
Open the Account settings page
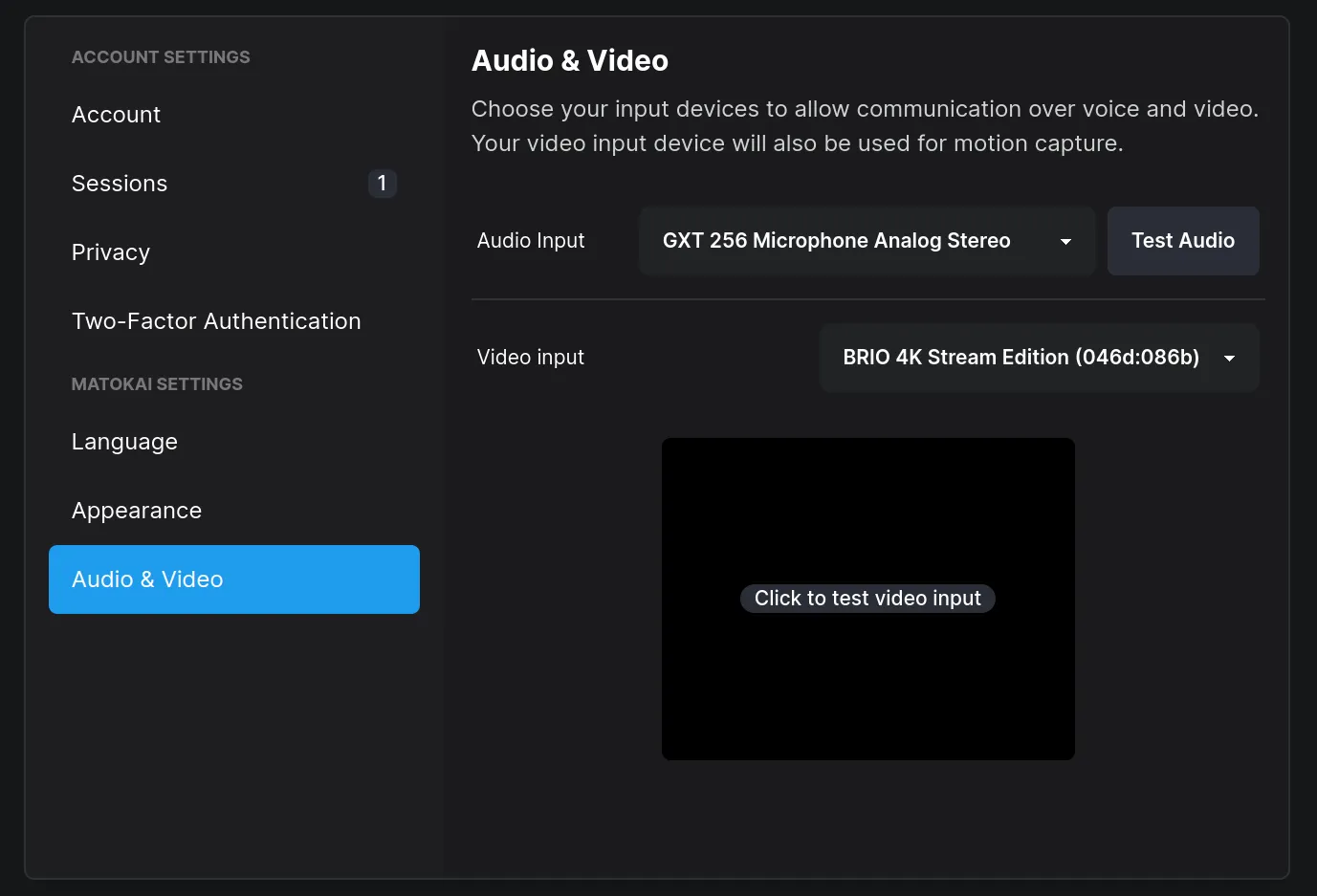pyautogui.click(x=234, y=115)
